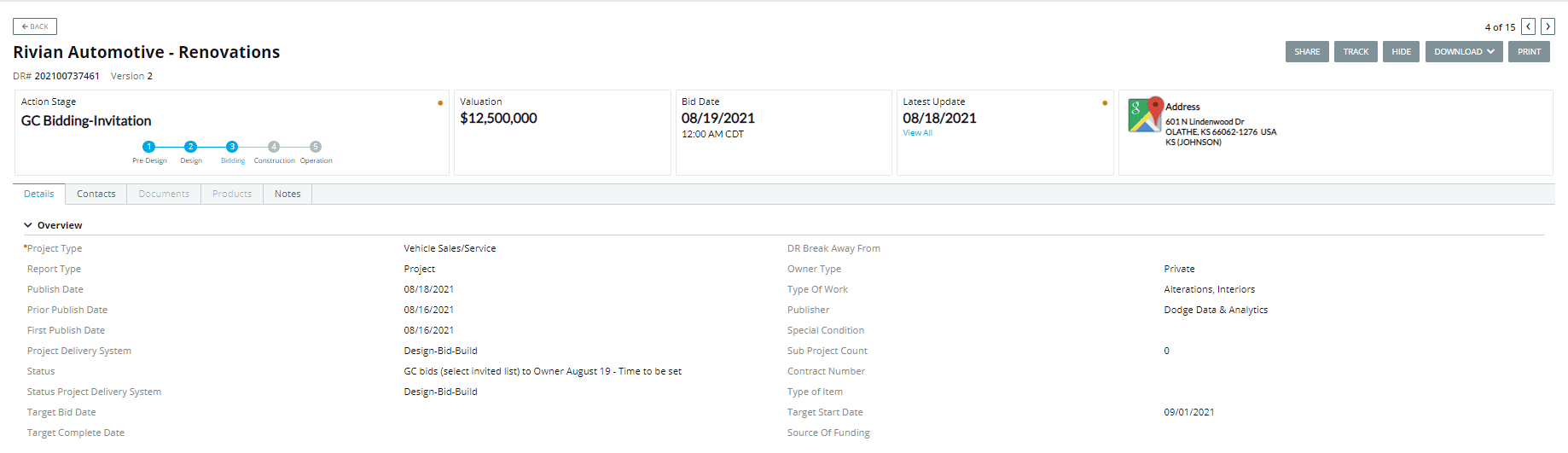Click the orange dot in Latest Update card
This screenshot has height=453, width=1568.
tap(1105, 103)
